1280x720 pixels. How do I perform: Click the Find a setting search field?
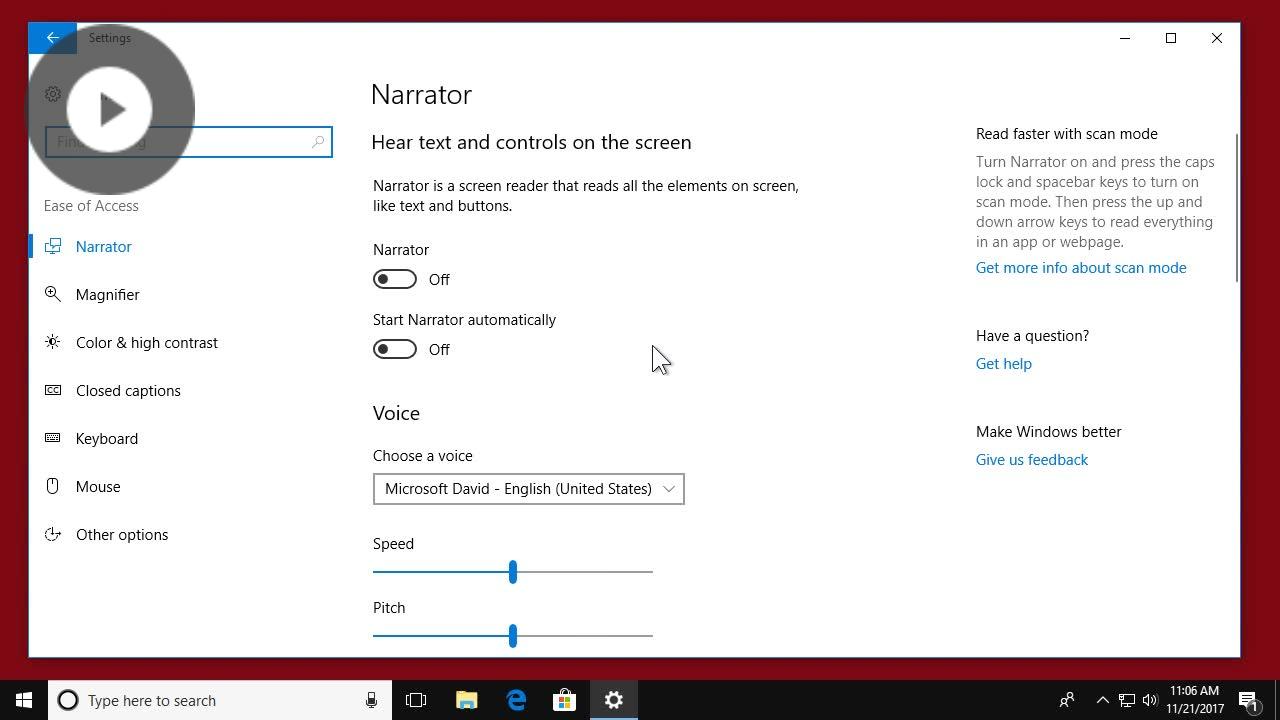(x=189, y=141)
